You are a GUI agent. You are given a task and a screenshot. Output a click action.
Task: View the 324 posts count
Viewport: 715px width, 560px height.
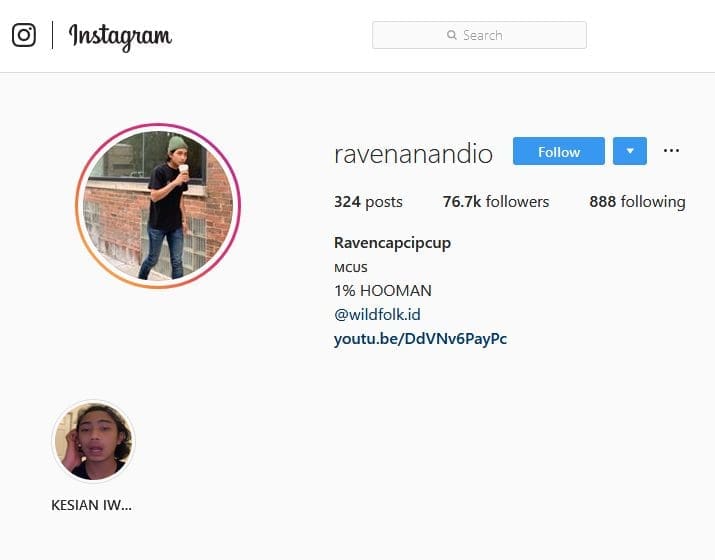click(x=368, y=201)
